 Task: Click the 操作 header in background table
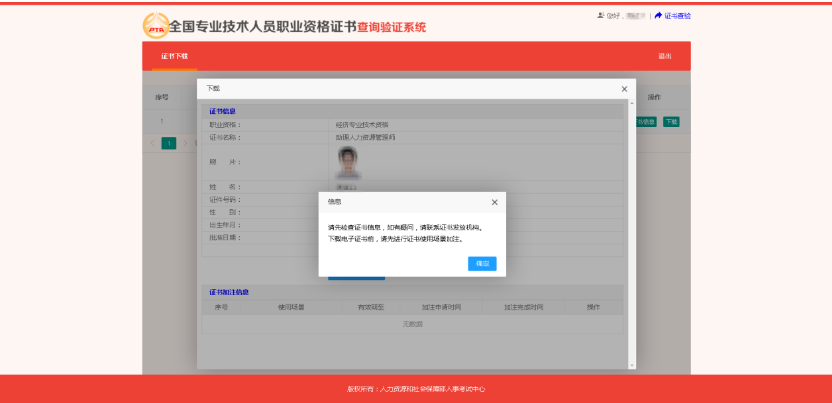[x=654, y=98]
